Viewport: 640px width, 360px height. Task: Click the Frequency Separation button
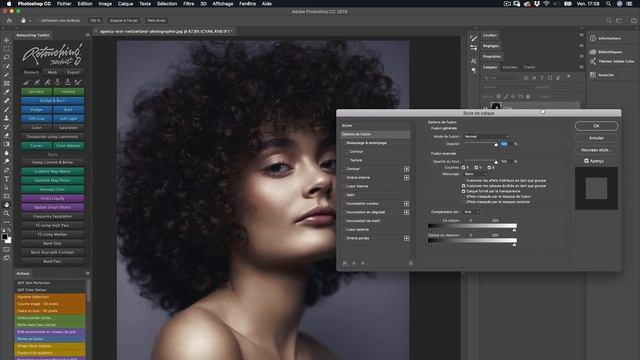(52, 216)
